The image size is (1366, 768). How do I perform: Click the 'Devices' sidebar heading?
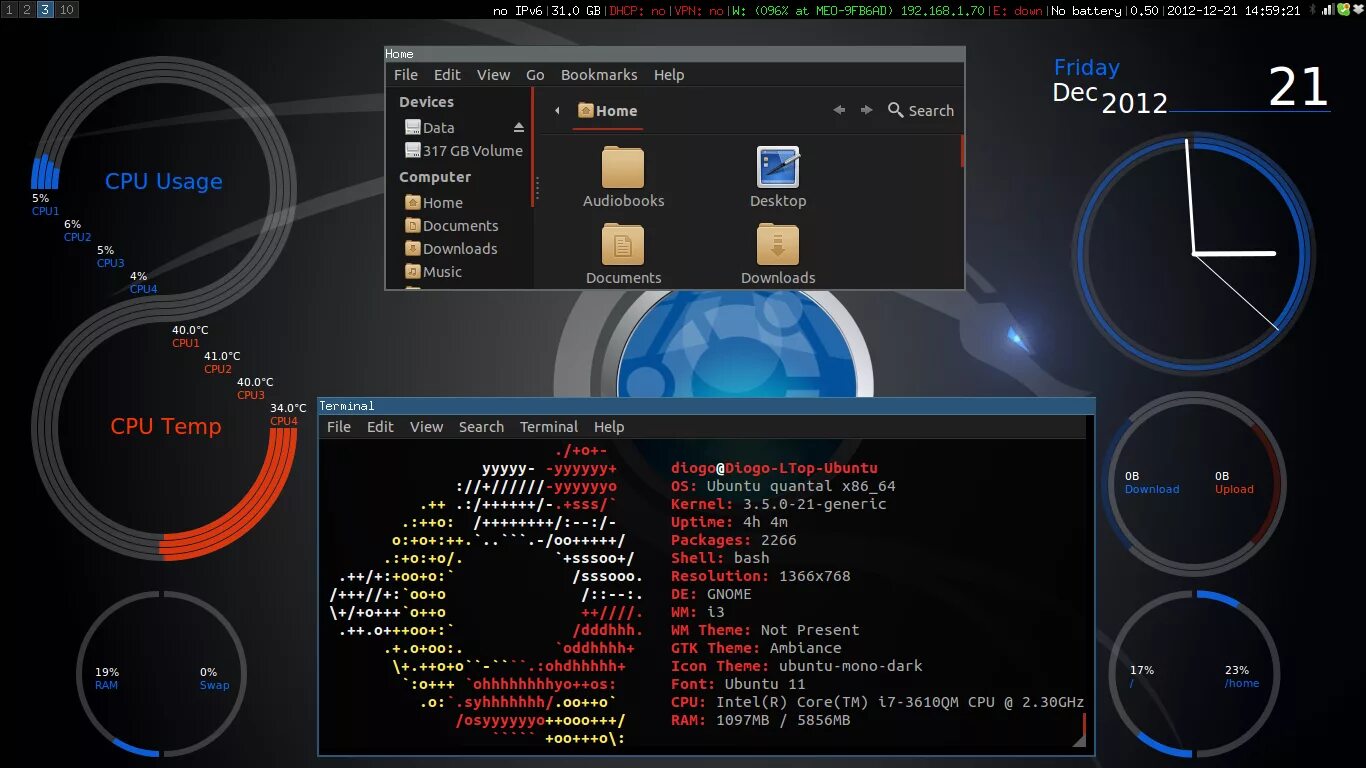click(426, 102)
